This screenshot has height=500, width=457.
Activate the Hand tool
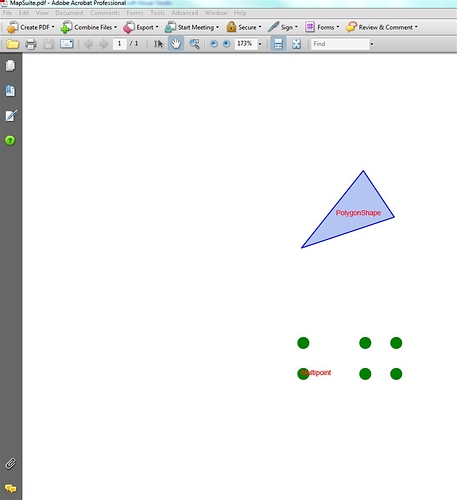pyautogui.click(x=176, y=44)
